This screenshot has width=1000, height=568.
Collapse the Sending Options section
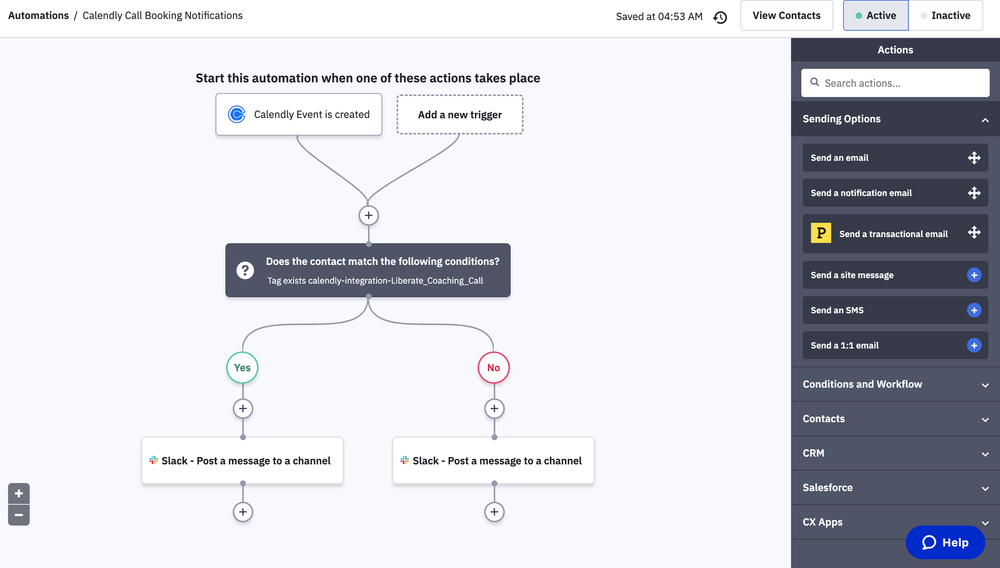tap(985, 120)
